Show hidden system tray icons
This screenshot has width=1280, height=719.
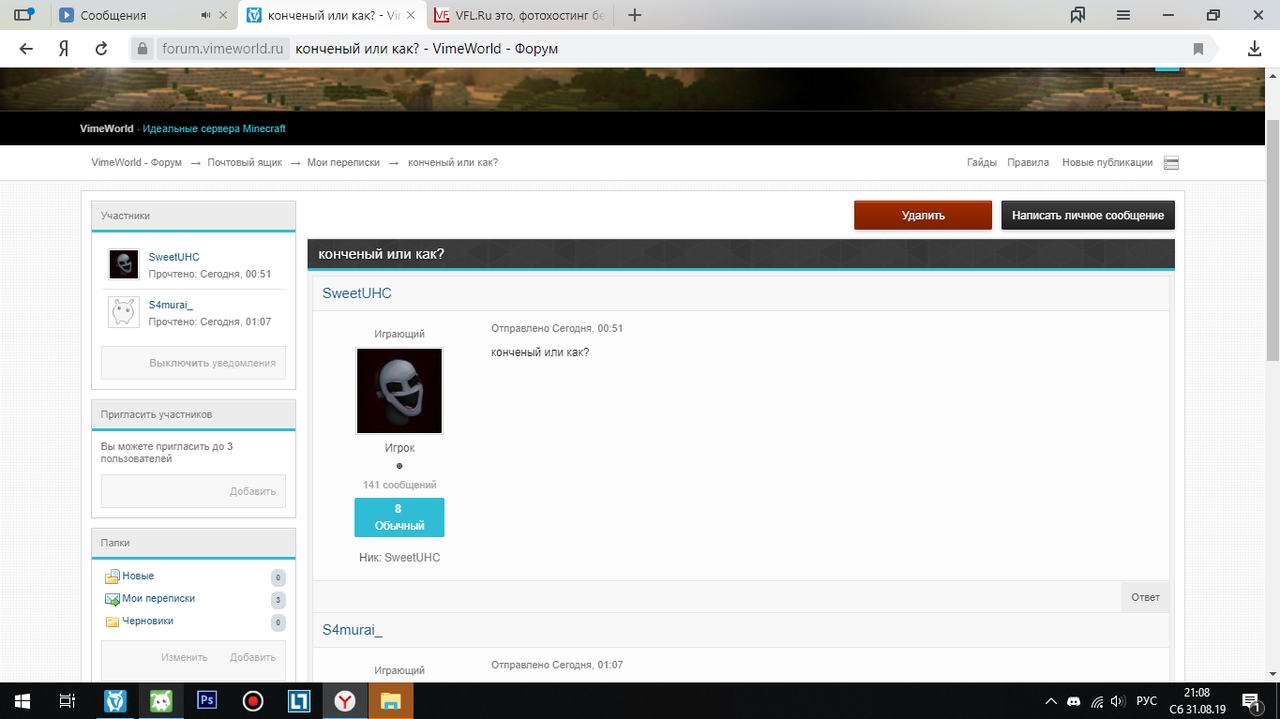click(x=1051, y=701)
